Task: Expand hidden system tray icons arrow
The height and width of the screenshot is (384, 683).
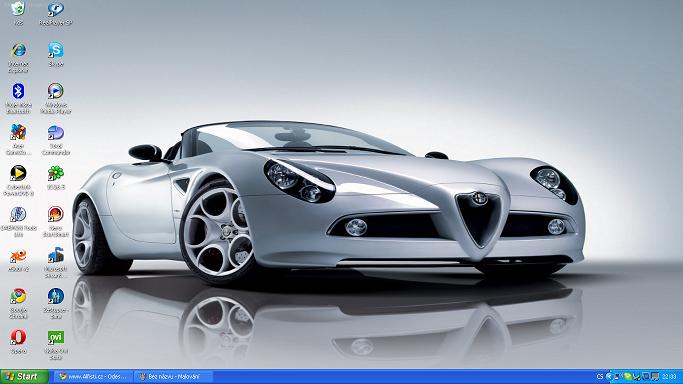Action: (x=609, y=377)
